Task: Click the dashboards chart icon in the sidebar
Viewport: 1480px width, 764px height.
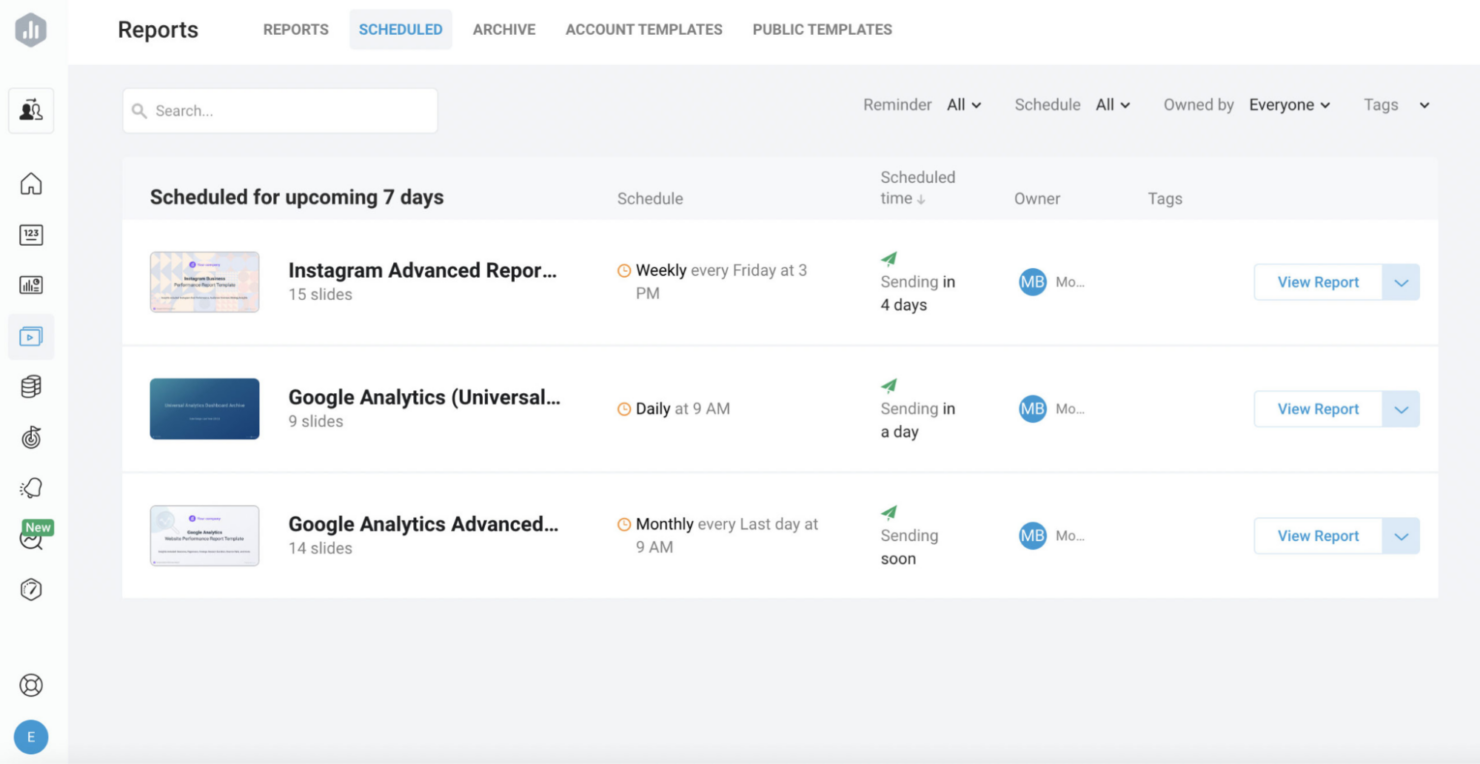Action: coord(30,285)
